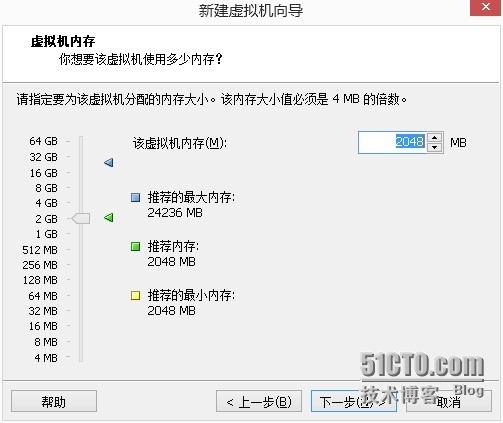Click the 1 GB slider label
Image resolution: width=503 pixels, height=423 pixels.
click(47, 234)
